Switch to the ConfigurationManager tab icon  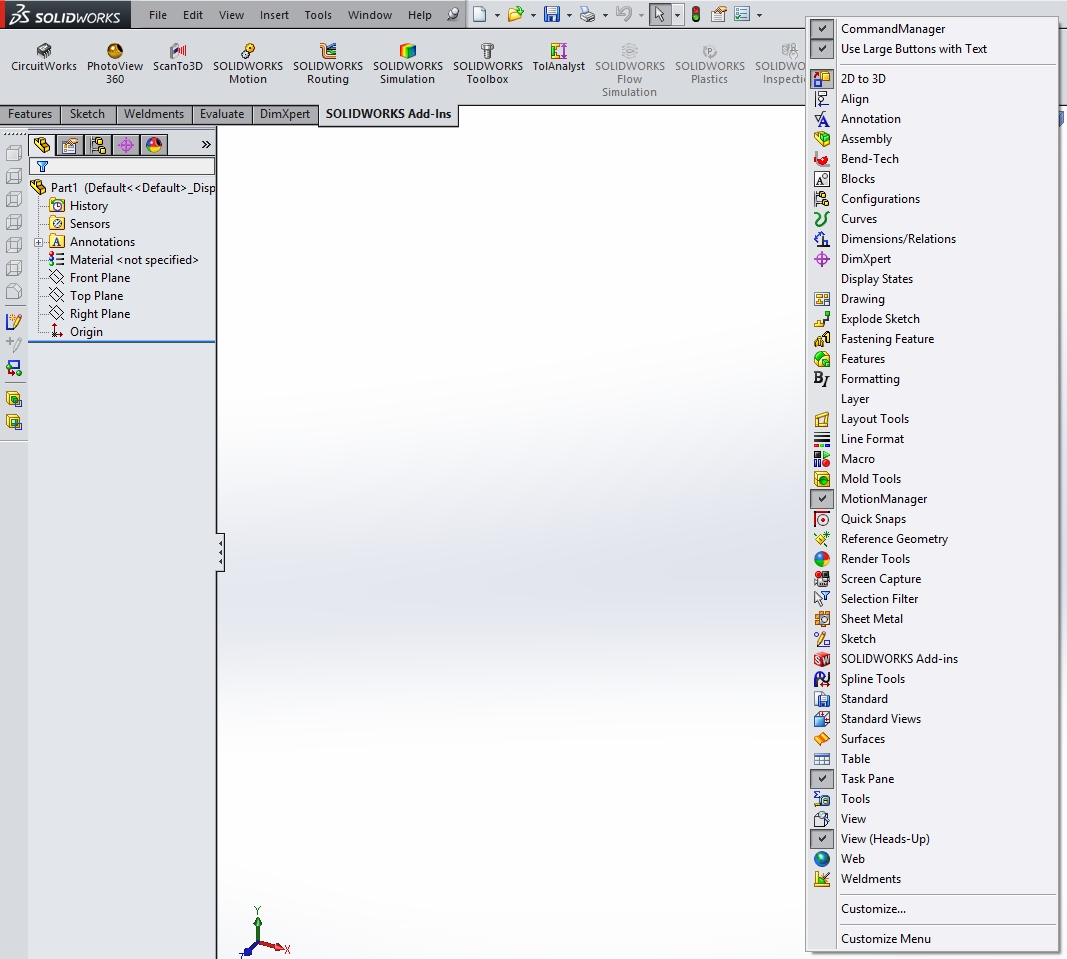98,144
